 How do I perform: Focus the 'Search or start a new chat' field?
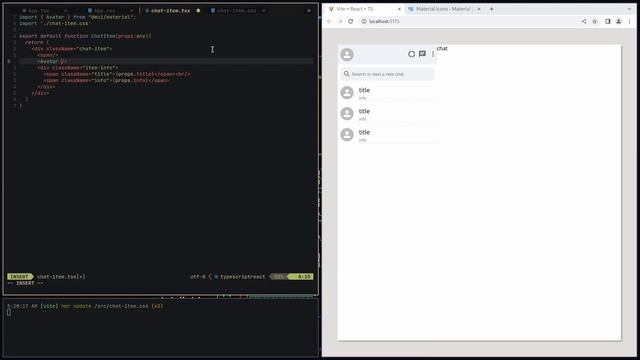click(x=387, y=74)
